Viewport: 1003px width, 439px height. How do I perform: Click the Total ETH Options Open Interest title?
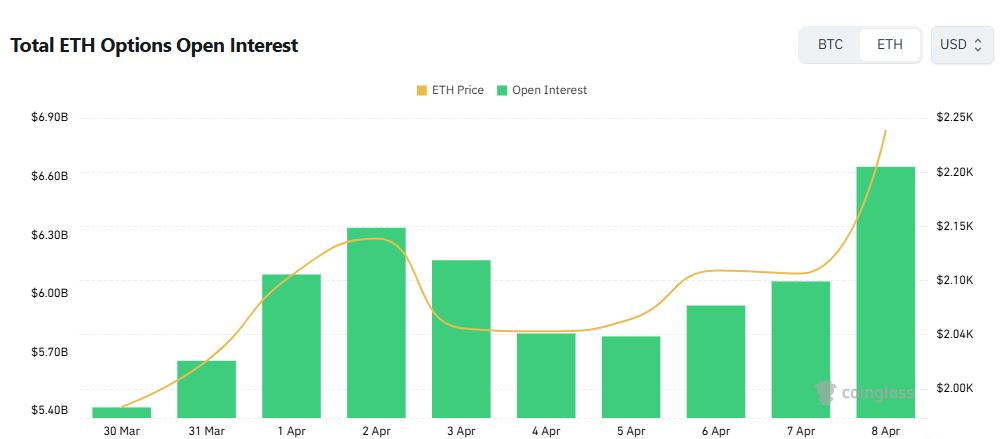pos(154,45)
